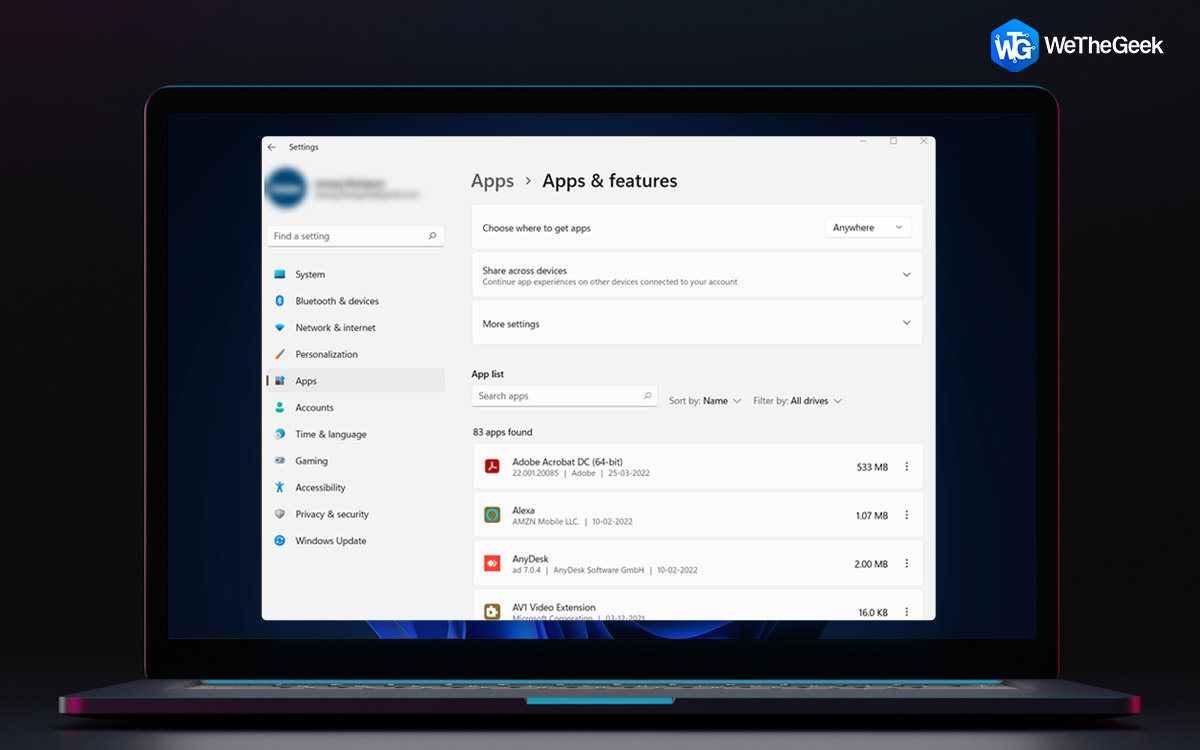The height and width of the screenshot is (750, 1200).
Task: Click the blurred user profile avatar
Action: [x=286, y=188]
